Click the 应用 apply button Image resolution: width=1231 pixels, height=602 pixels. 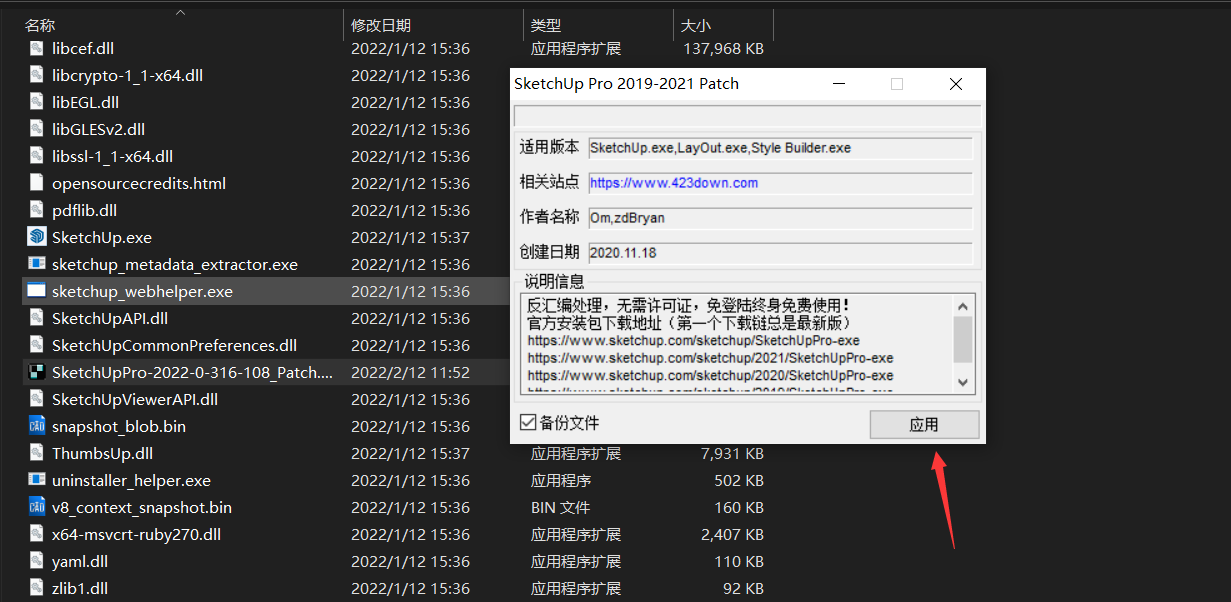click(x=924, y=424)
